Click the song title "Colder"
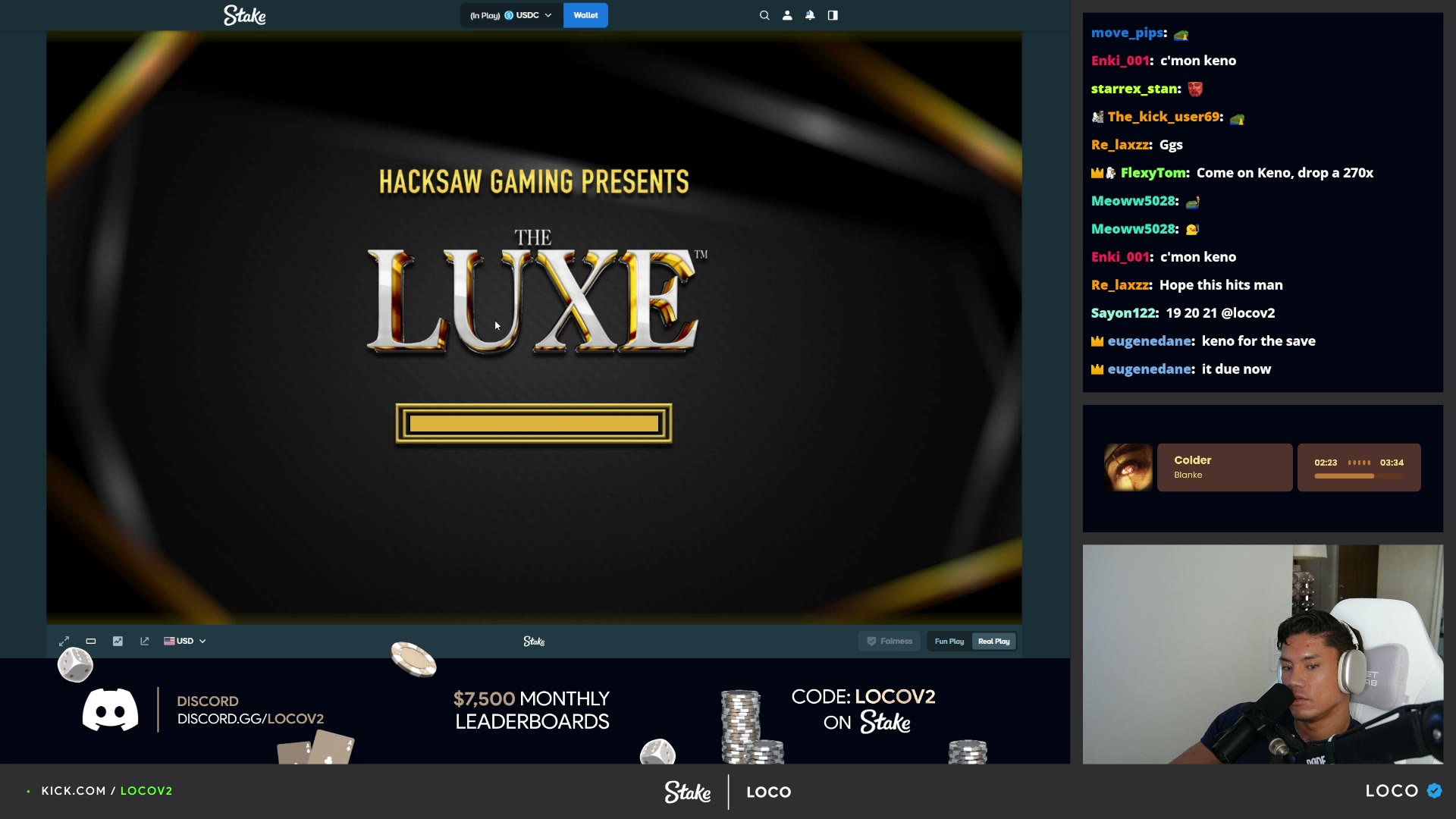Image resolution: width=1456 pixels, height=819 pixels. 1192,460
